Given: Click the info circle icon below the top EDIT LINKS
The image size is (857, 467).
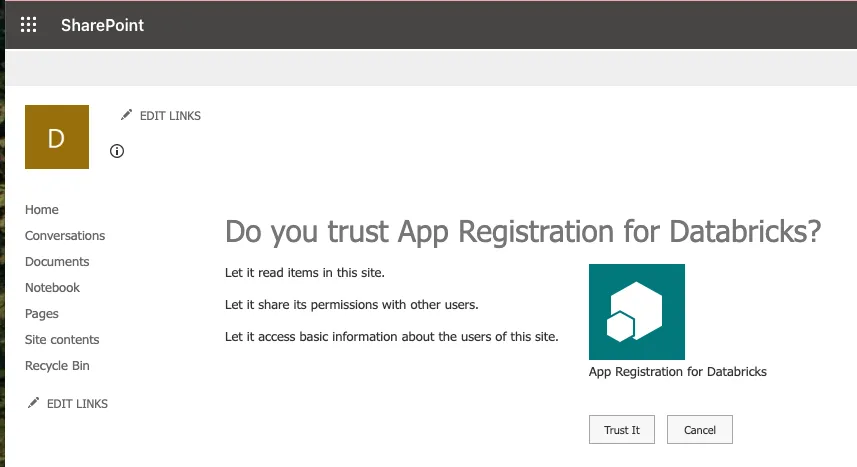Looking at the screenshot, I should click(x=117, y=151).
